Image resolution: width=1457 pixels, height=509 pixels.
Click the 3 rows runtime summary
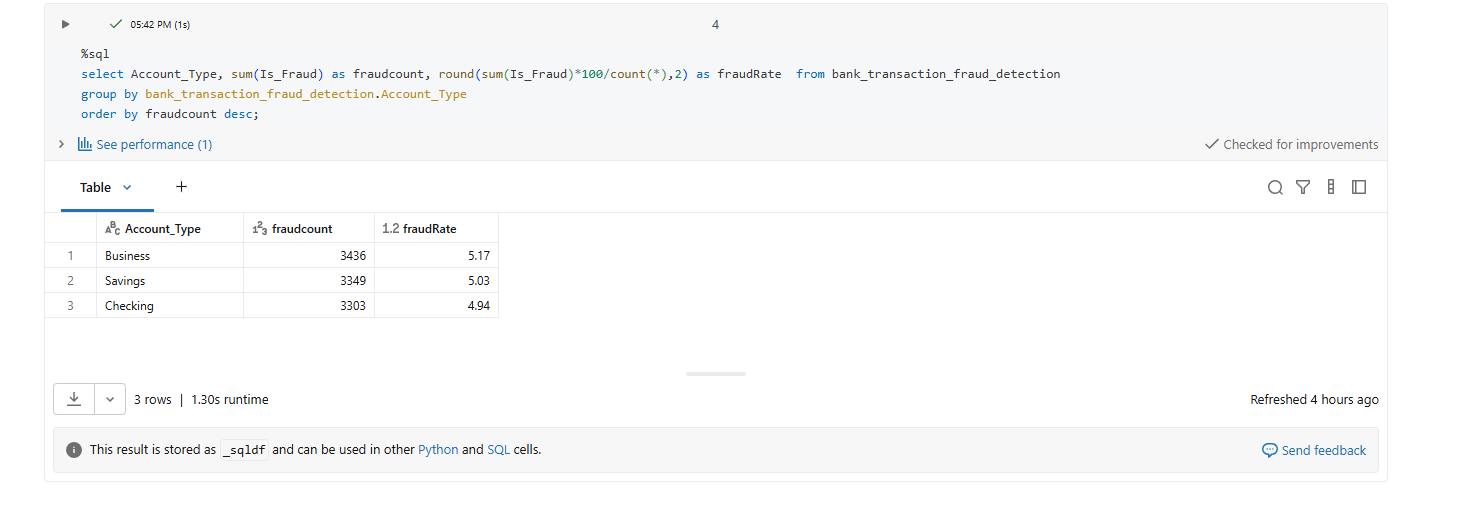pyautogui.click(x=201, y=399)
